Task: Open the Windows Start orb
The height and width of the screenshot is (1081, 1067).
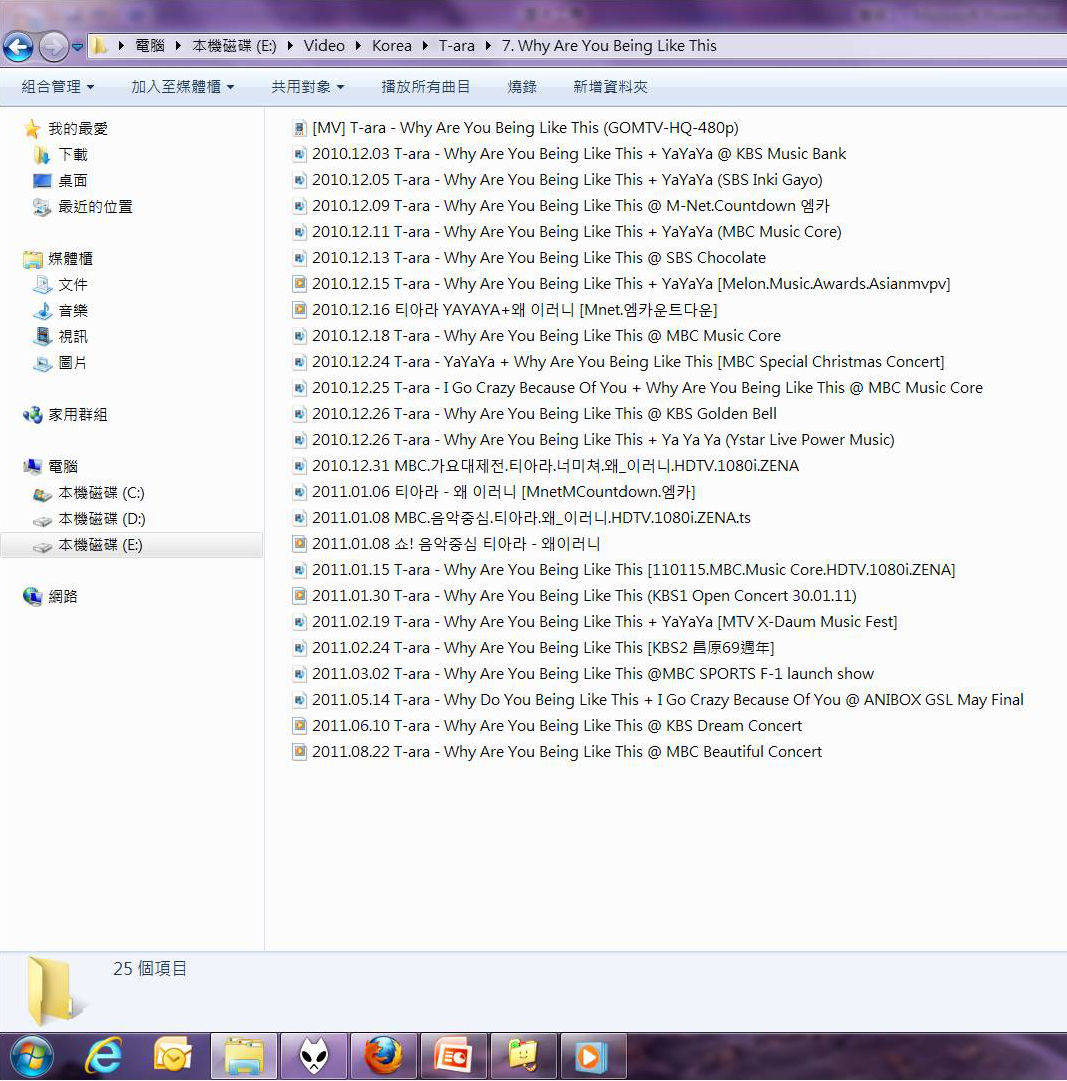Action: click(x=32, y=1056)
